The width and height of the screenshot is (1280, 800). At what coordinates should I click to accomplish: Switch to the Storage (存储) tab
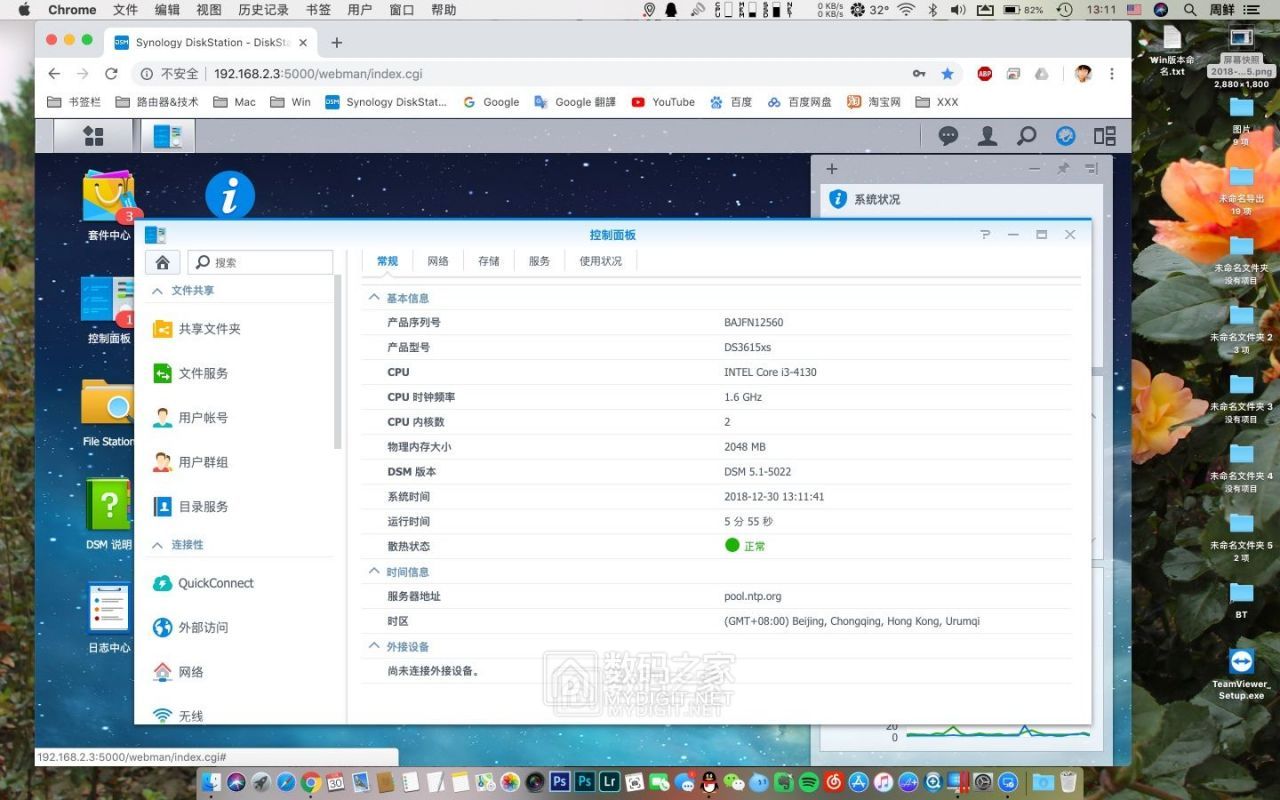coord(489,261)
